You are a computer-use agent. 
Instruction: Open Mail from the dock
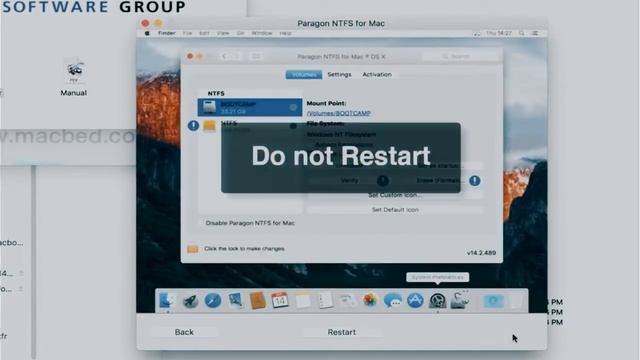(236, 301)
